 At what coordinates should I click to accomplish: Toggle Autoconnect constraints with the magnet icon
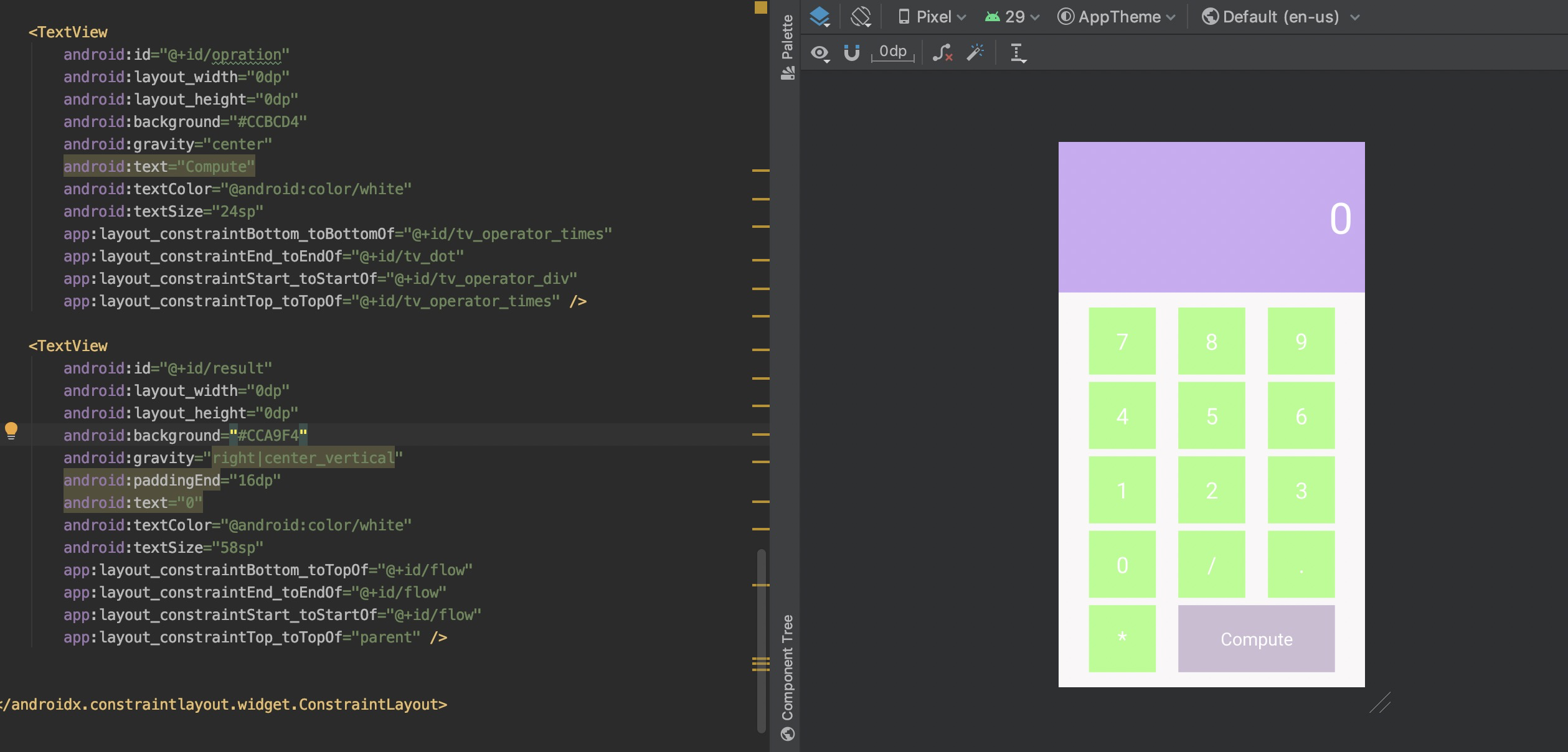coord(852,53)
